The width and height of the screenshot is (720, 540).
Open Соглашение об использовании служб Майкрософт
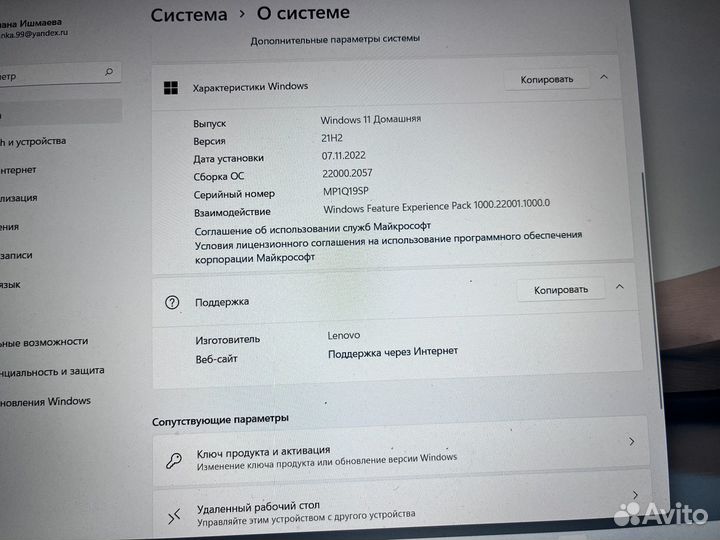(x=313, y=228)
